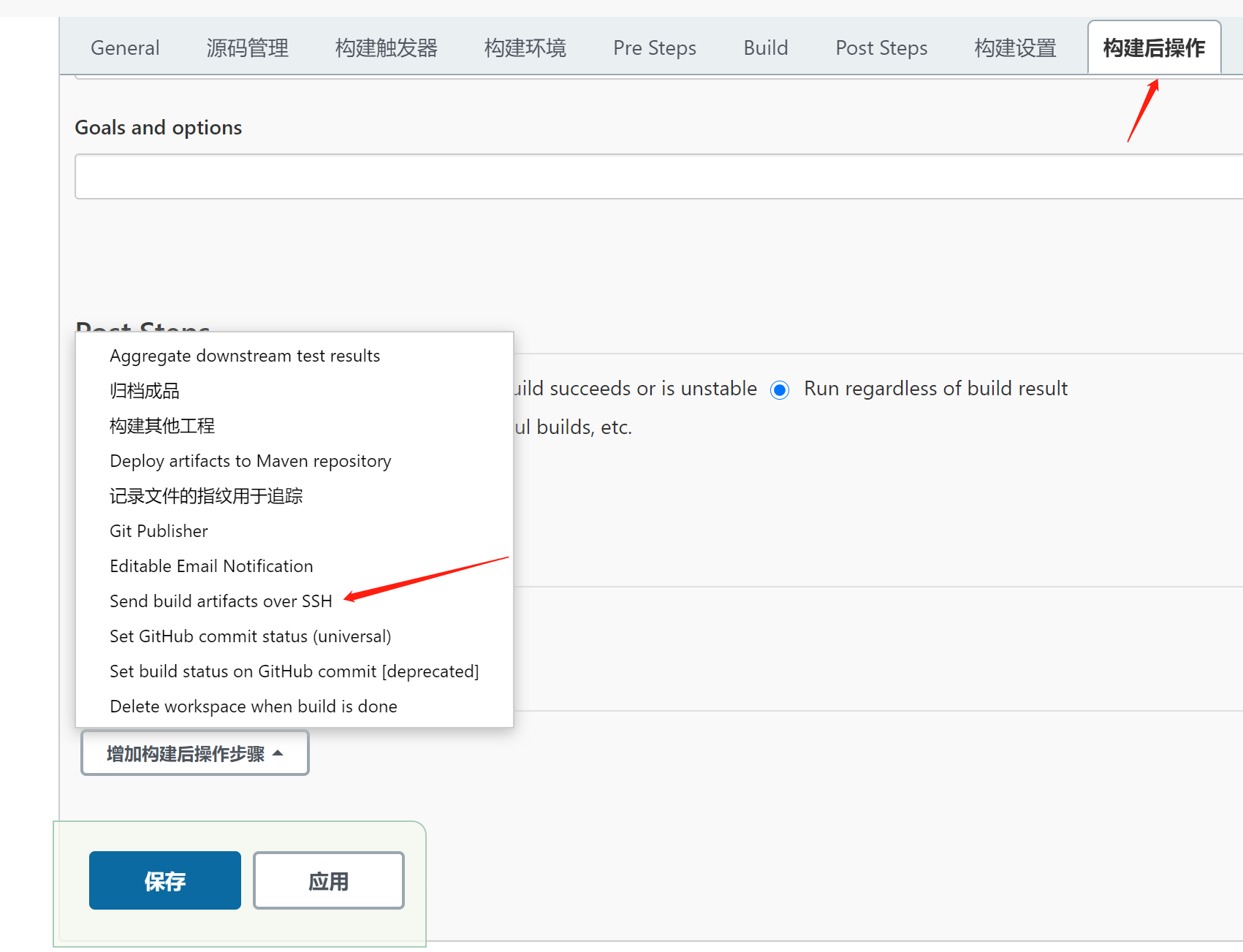The height and width of the screenshot is (952, 1243).
Task: Pick Set build status on GitHub commit [deprecated]
Action: tap(294, 671)
